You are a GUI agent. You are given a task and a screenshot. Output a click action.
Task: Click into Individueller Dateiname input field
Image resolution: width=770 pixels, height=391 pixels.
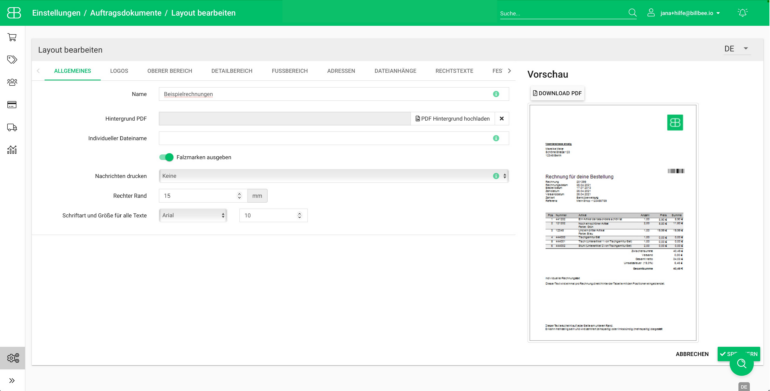pyautogui.click(x=334, y=139)
